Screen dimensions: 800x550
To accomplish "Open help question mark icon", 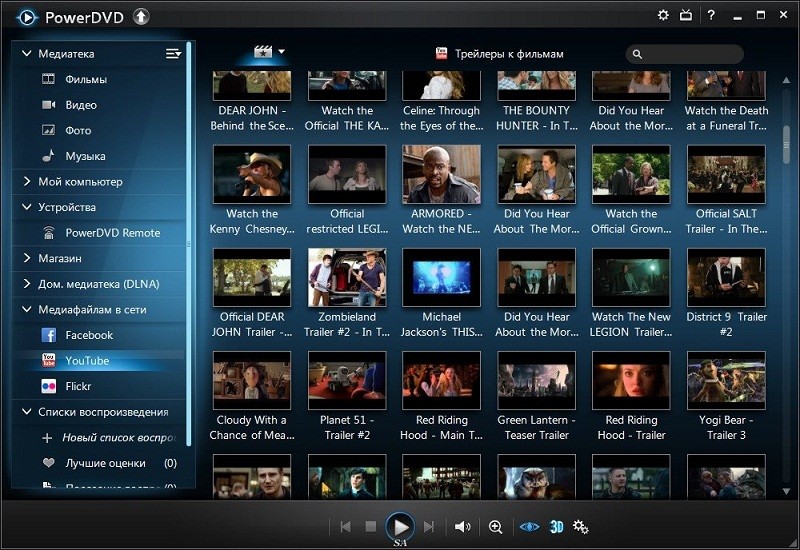I will [711, 15].
